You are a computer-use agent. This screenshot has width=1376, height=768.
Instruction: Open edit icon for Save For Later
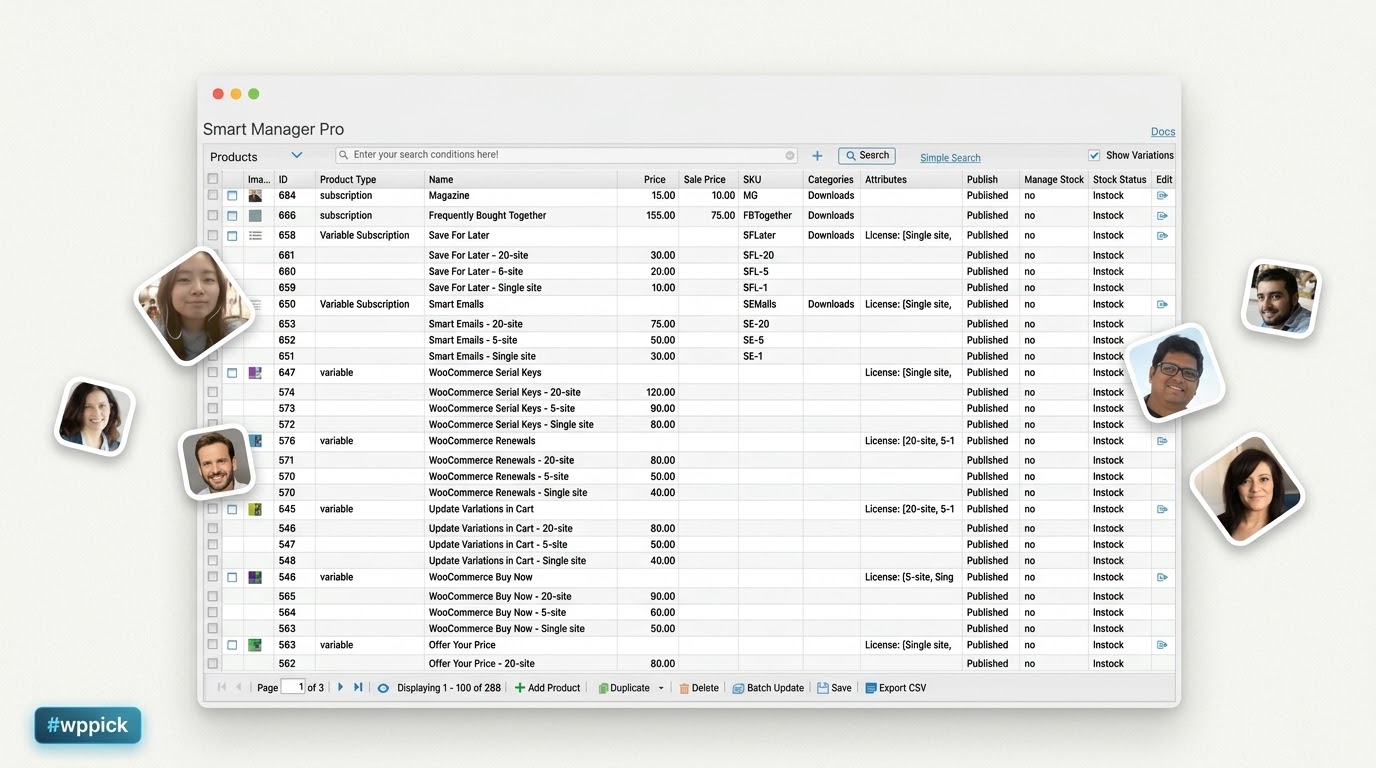tap(1162, 236)
